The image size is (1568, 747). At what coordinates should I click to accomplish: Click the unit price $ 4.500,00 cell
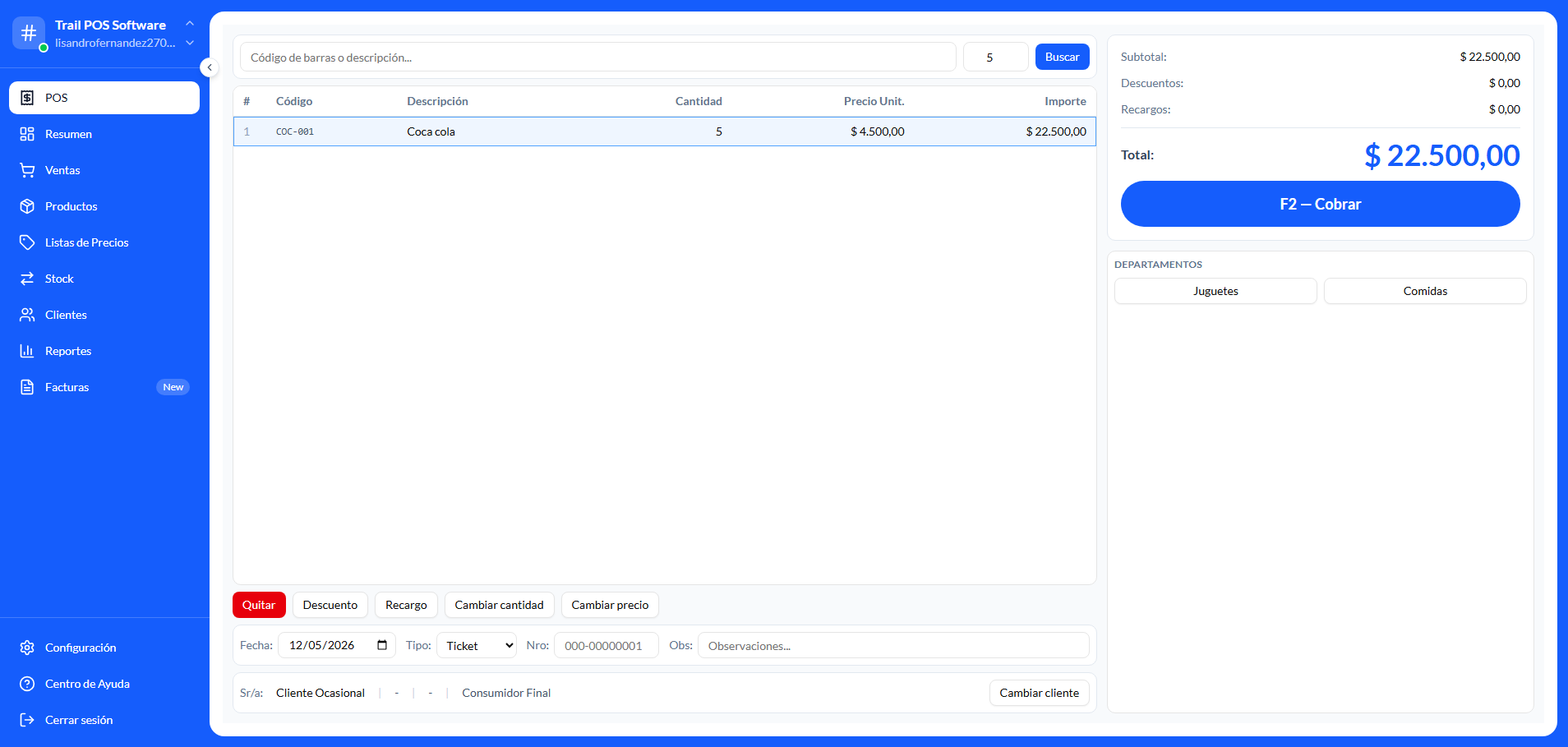(x=878, y=131)
